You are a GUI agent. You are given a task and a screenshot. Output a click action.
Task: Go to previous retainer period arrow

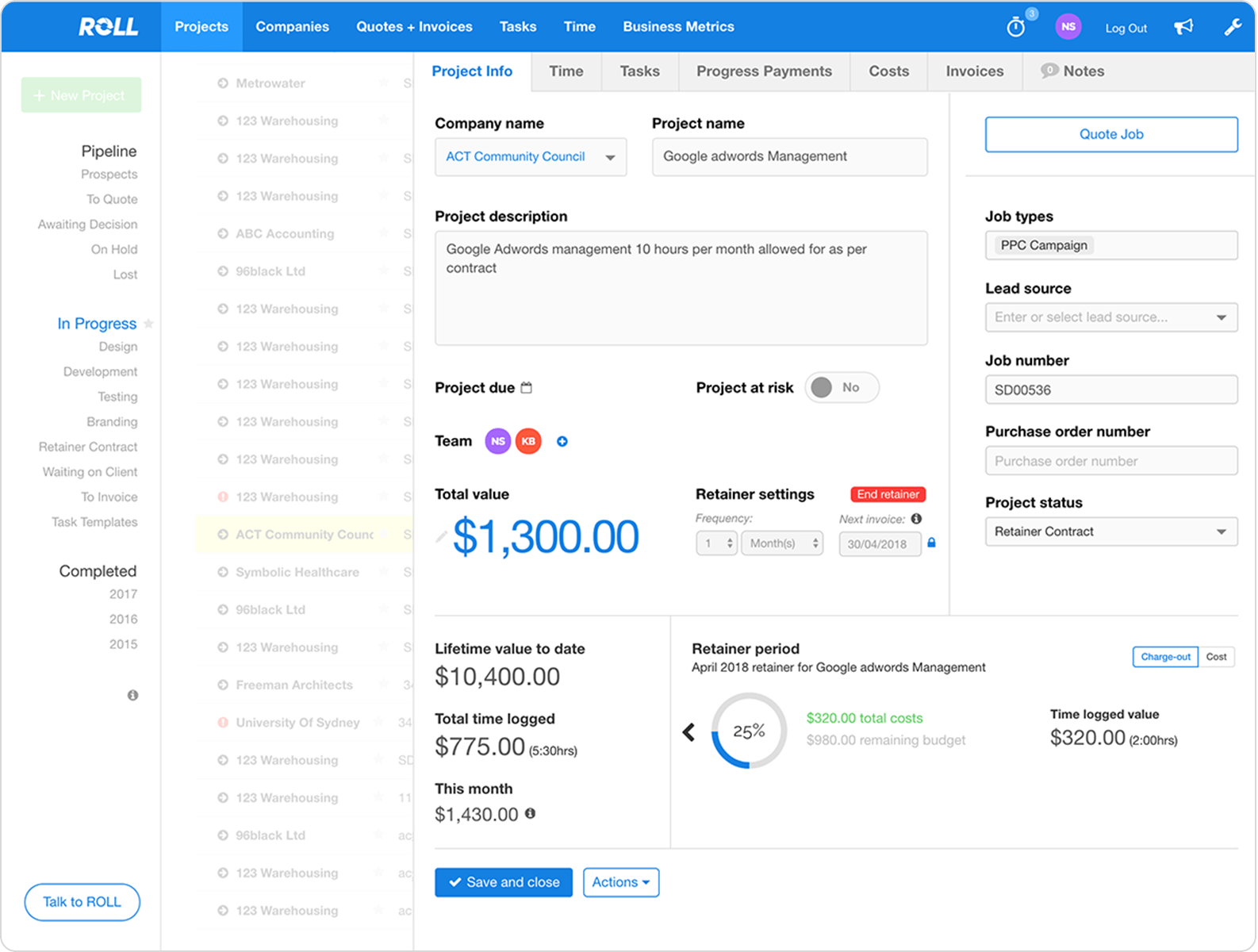tap(688, 732)
